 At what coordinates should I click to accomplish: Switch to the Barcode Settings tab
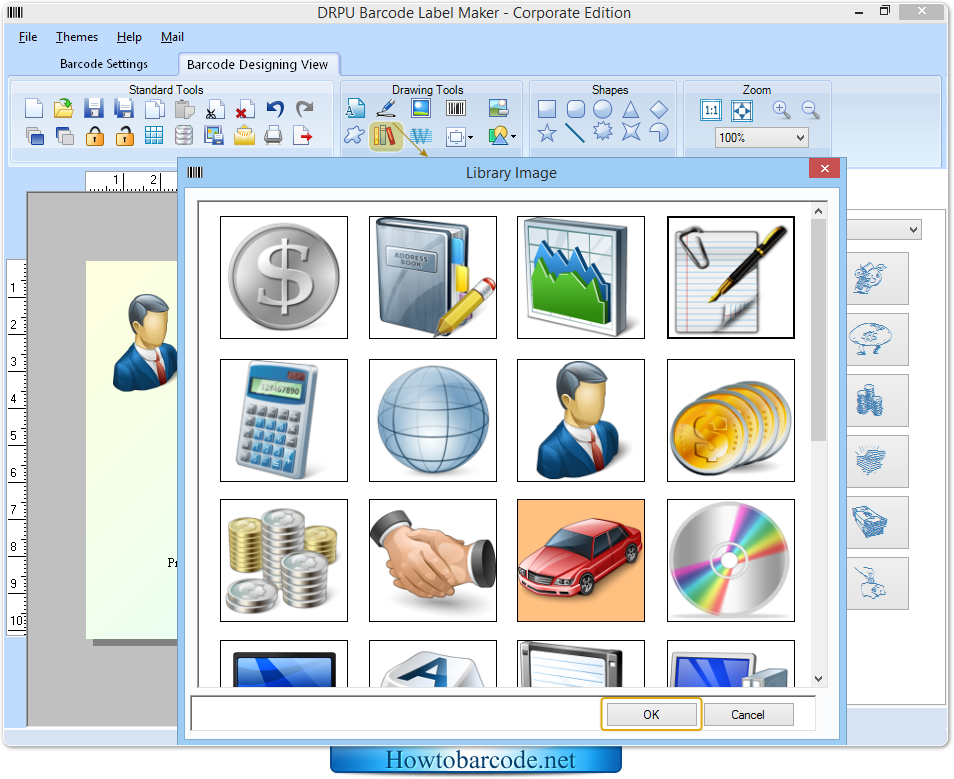(x=104, y=64)
